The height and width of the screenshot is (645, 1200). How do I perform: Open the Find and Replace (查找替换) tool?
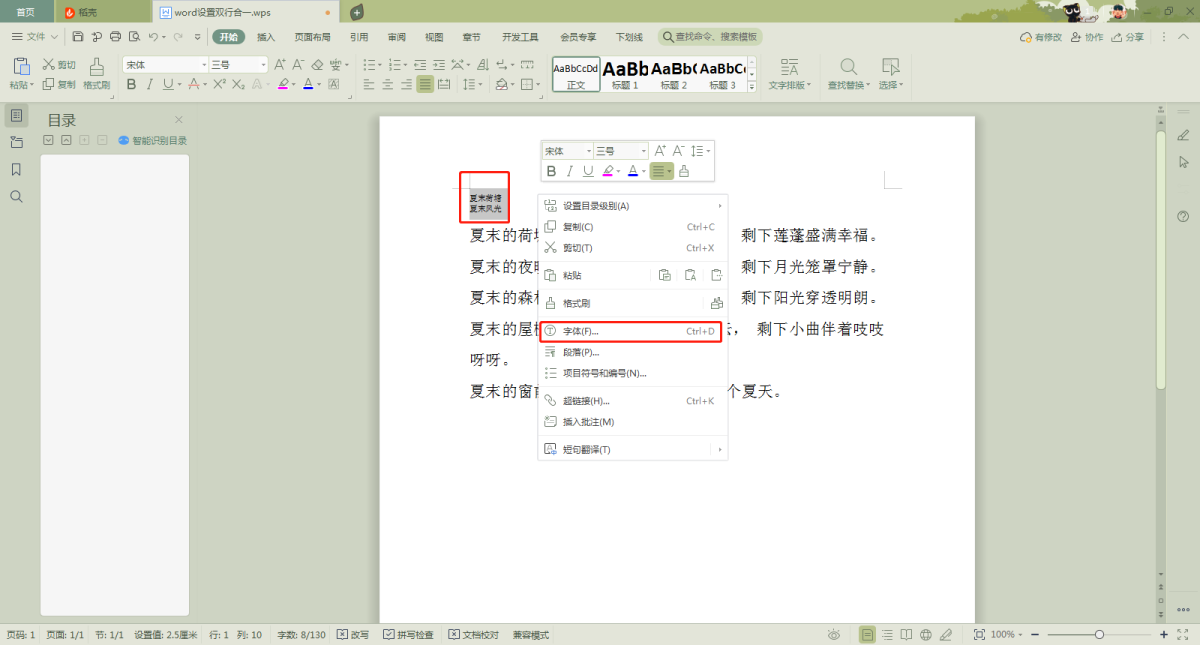(849, 72)
